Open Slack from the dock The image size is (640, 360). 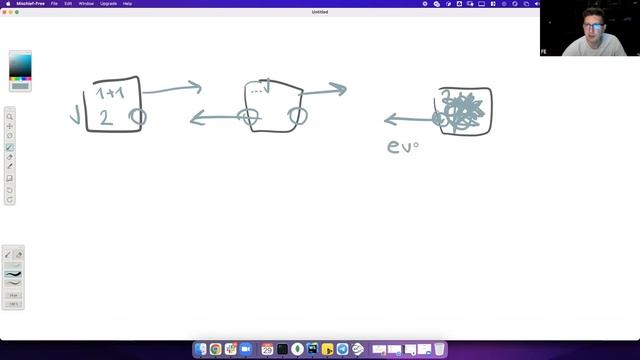pyautogui.click(x=231, y=349)
